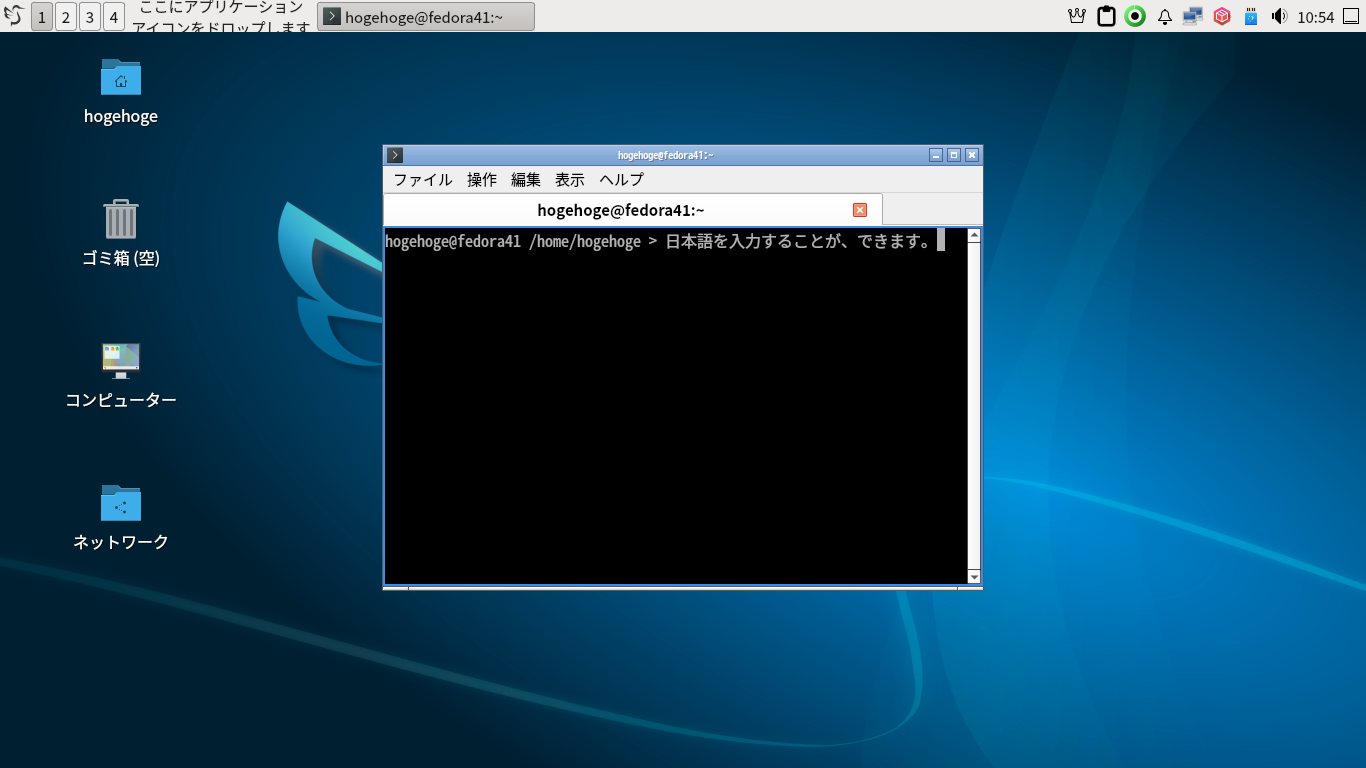The image size is (1366, 768).
Task: Click the notification bell icon
Action: (1163, 16)
